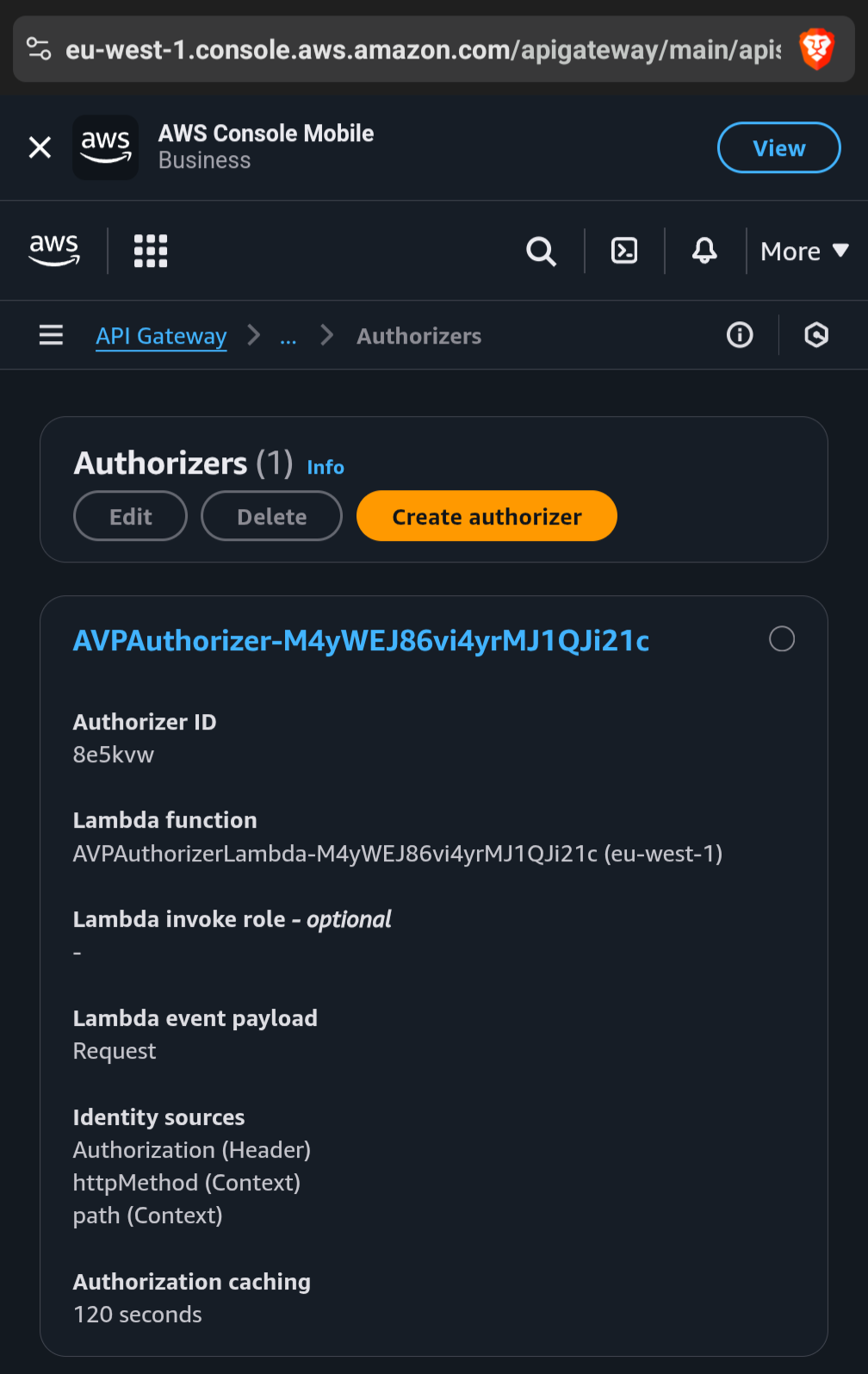Delete the selected authorizer

[x=271, y=516]
